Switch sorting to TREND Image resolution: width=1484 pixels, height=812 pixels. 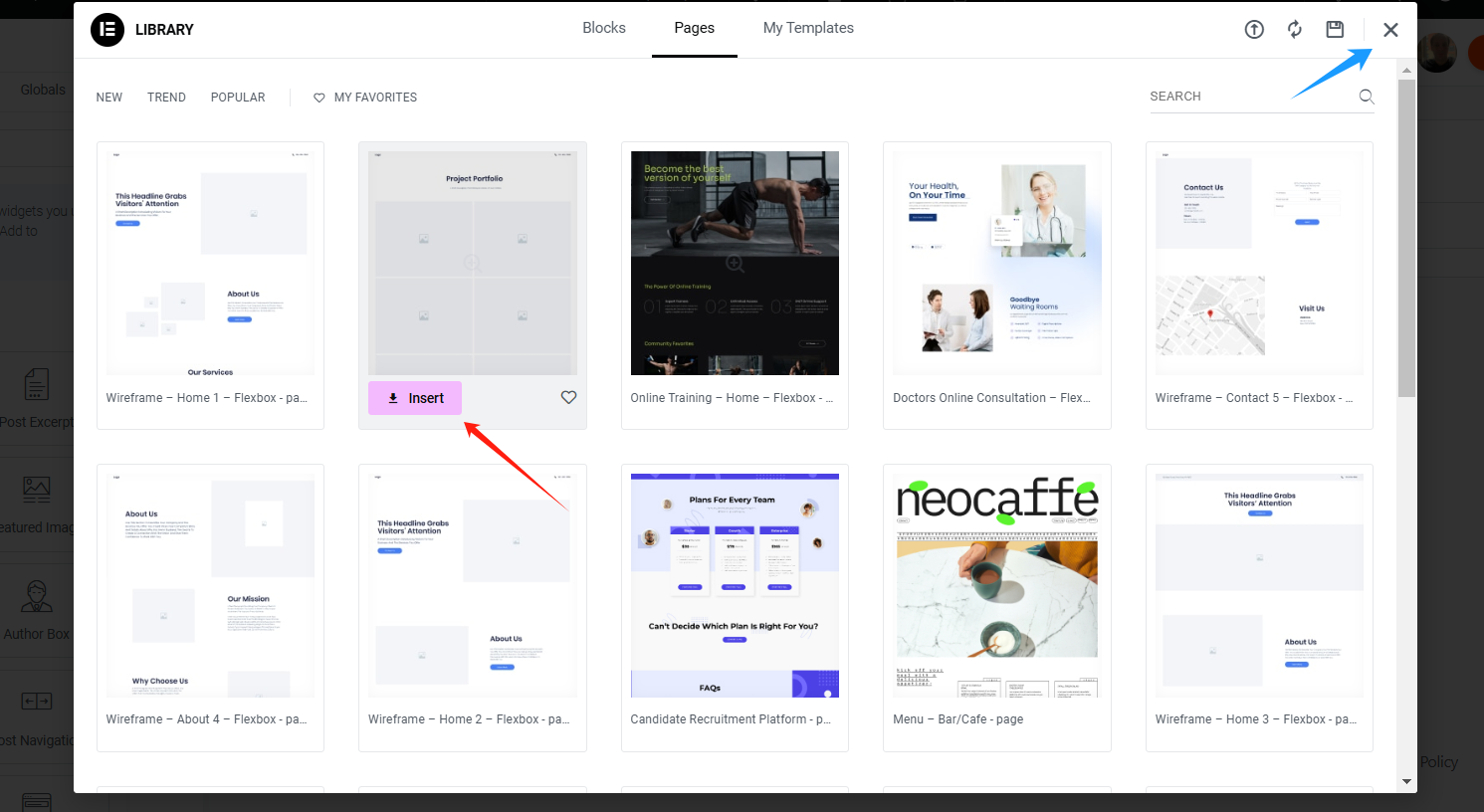tap(166, 97)
